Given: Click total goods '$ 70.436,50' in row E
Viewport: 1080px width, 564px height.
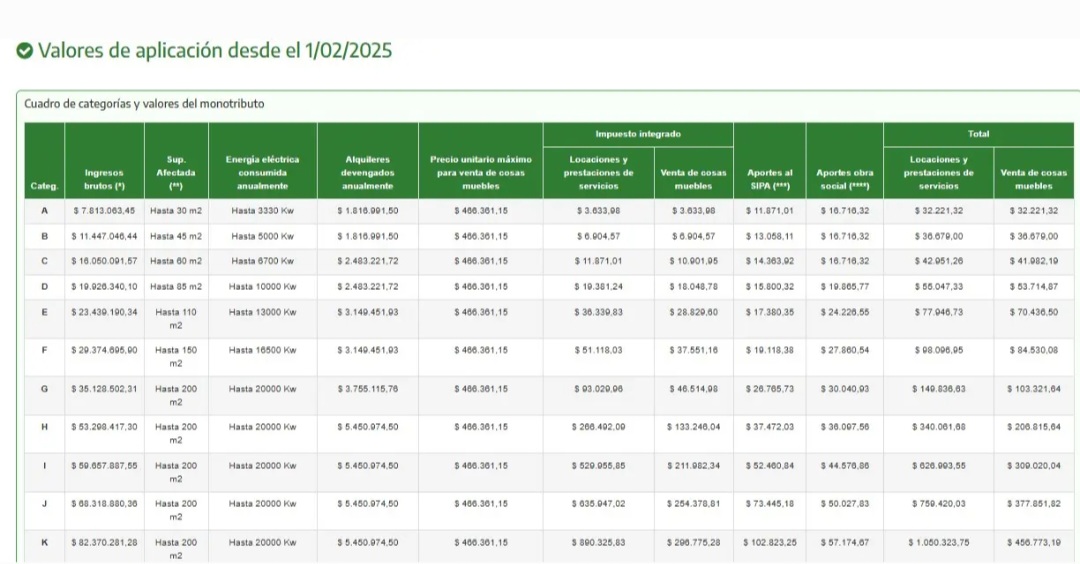Looking at the screenshot, I should pos(1033,312).
